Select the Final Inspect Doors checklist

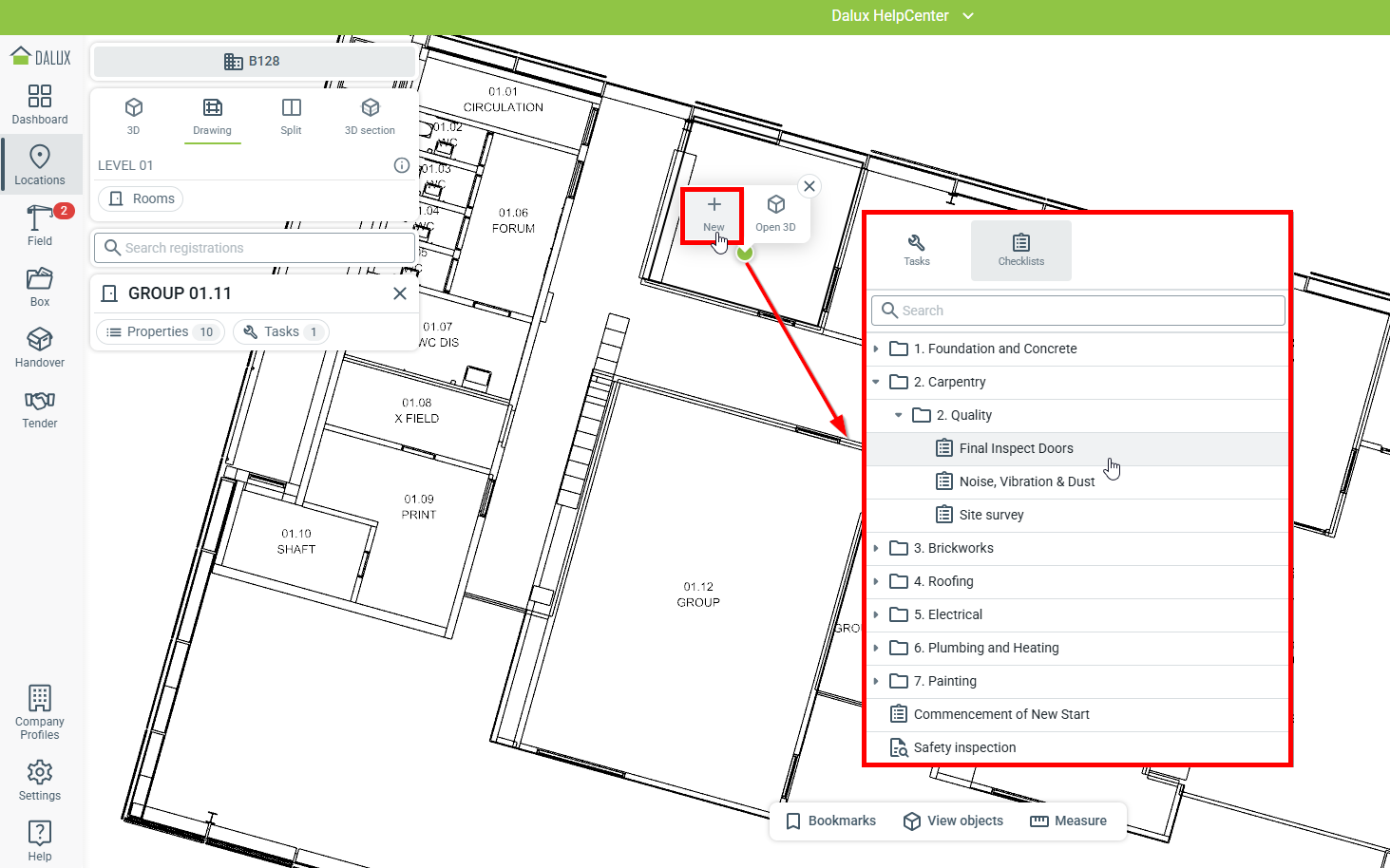(x=1016, y=448)
